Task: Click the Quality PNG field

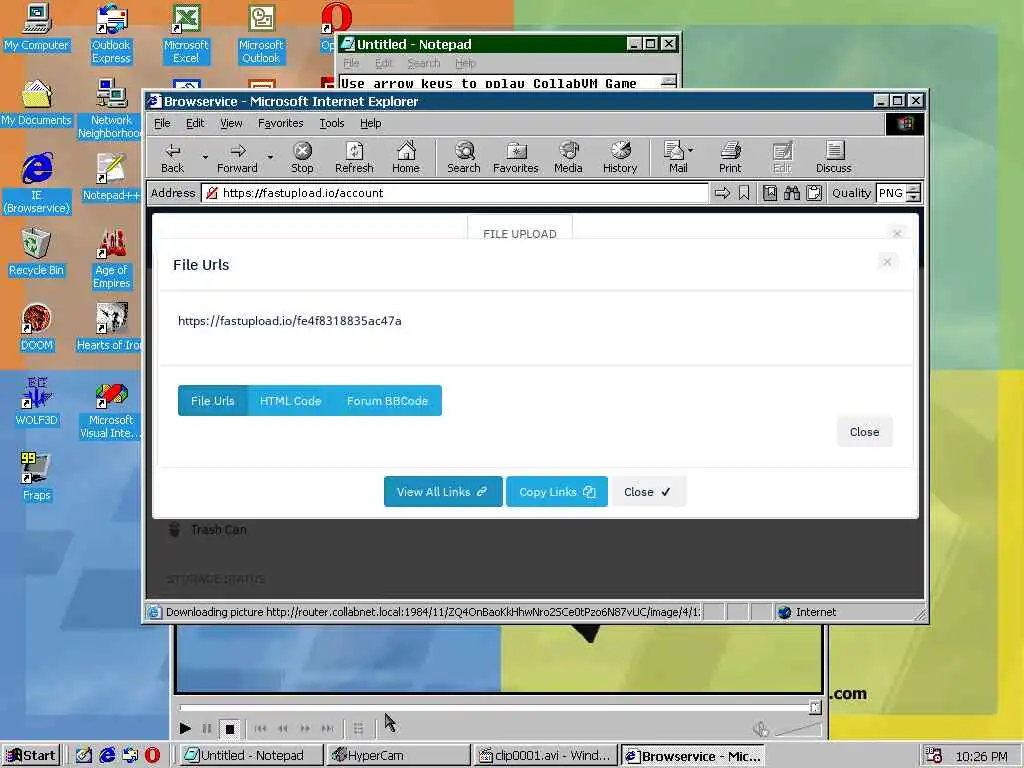Action: click(x=891, y=193)
